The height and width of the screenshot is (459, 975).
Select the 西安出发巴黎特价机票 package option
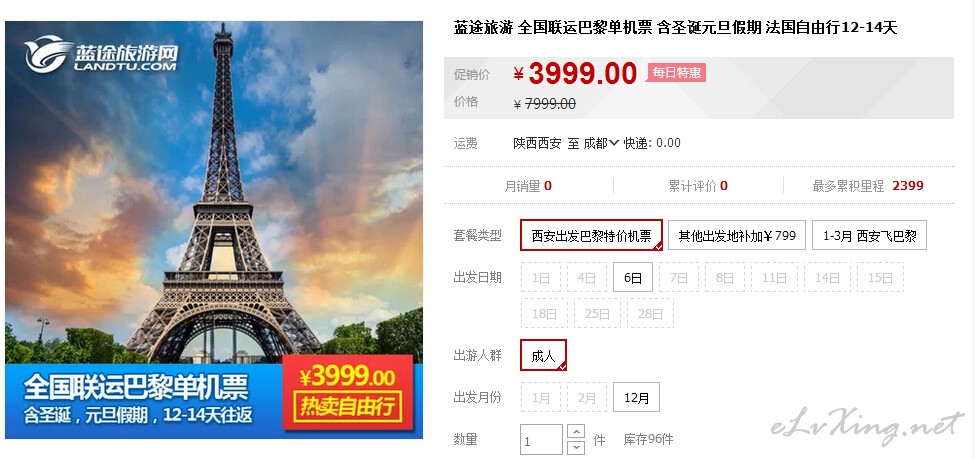click(591, 235)
